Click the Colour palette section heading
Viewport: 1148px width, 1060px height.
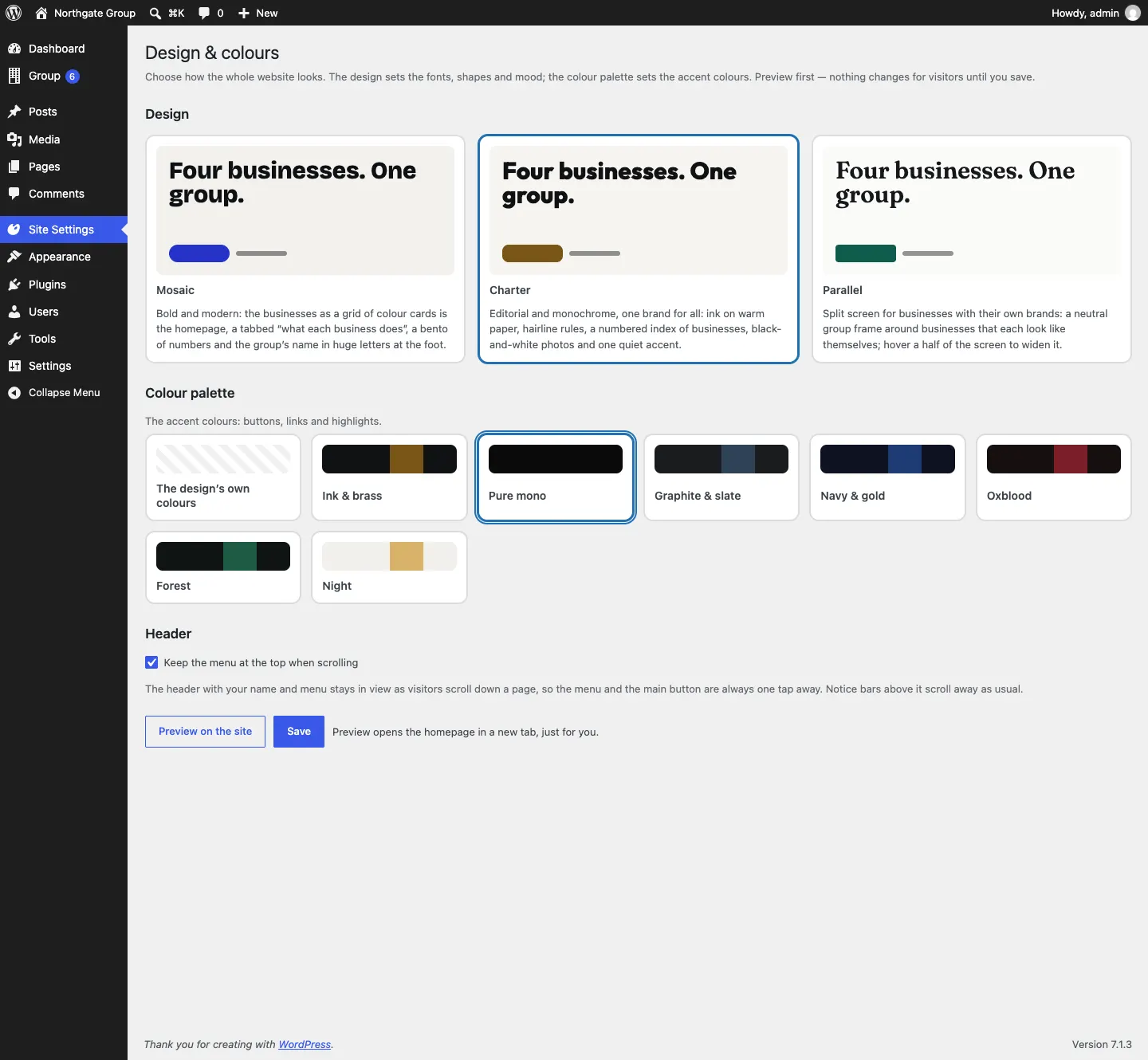click(x=190, y=393)
